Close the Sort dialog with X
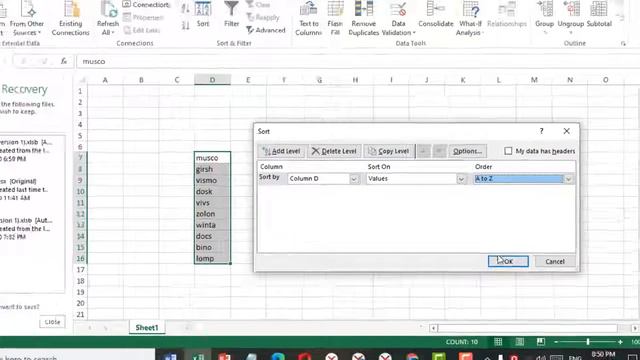The width and height of the screenshot is (640, 360). coord(567,131)
